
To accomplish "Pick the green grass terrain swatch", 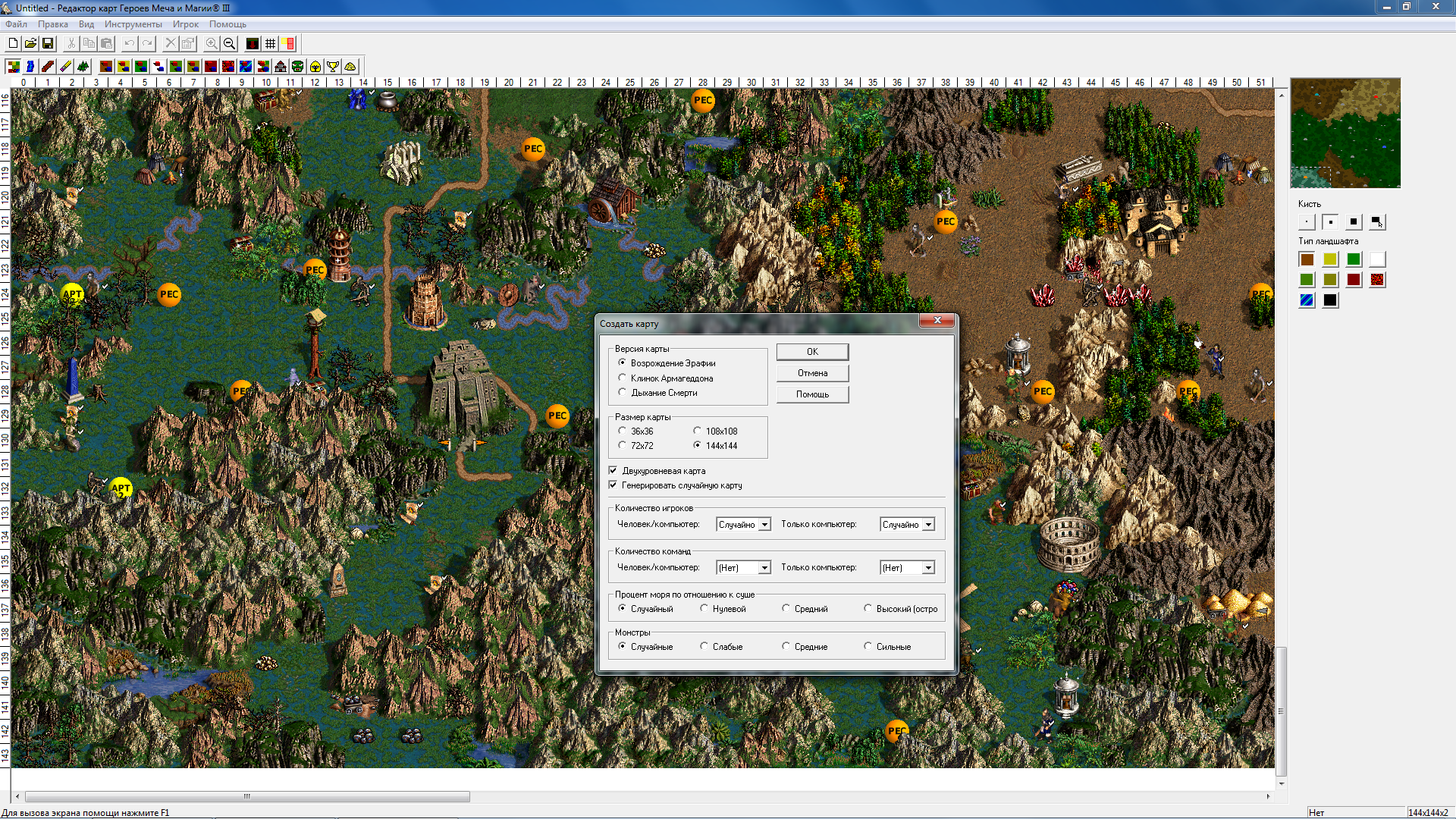I will [1354, 259].
